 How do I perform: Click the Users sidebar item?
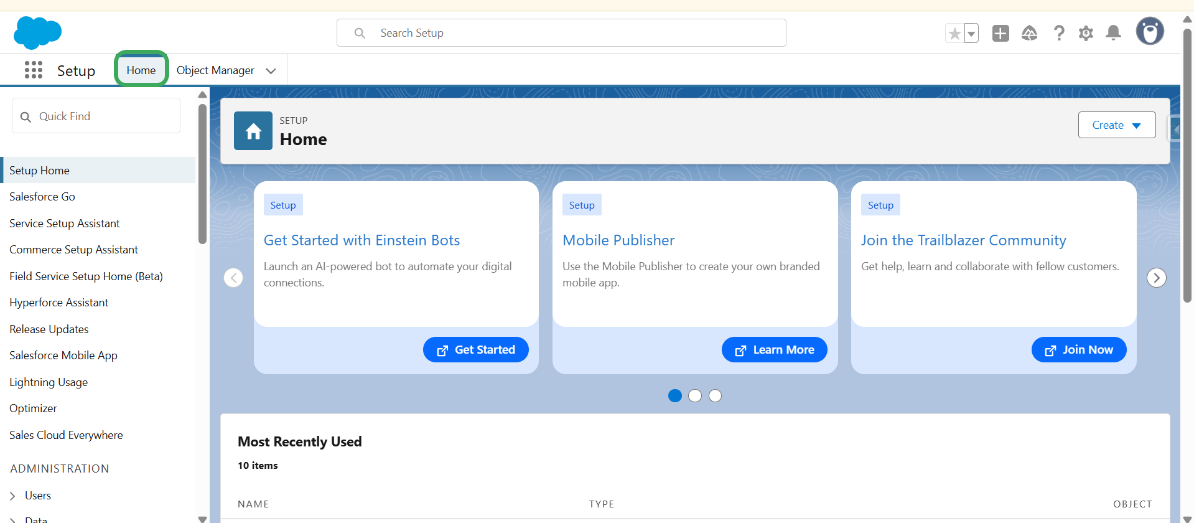pyautogui.click(x=38, y=496)
